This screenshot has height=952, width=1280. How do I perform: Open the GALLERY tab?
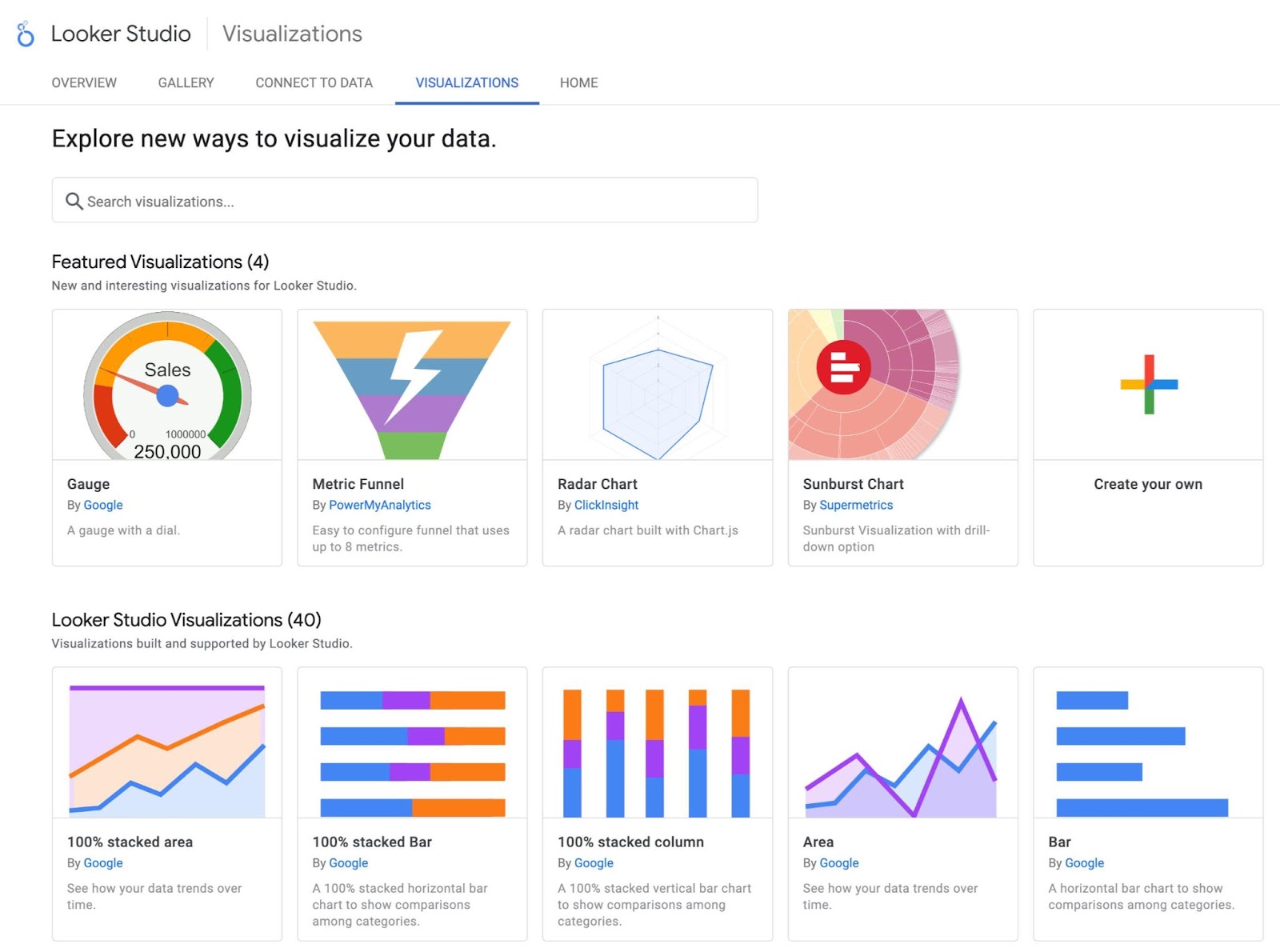click(x=185, y=82)
